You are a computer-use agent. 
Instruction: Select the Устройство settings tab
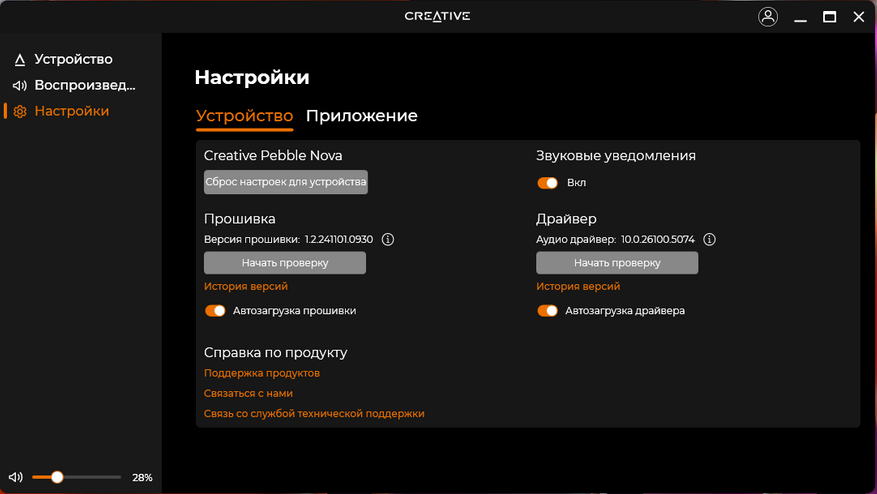click(x=244, y=116)
